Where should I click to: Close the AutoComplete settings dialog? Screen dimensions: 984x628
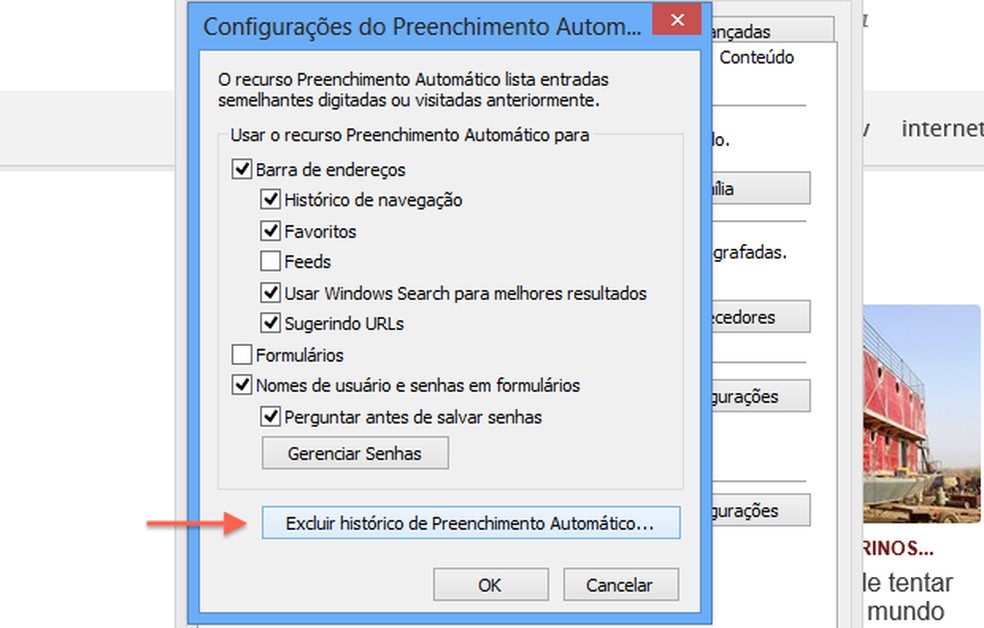tap(677, 19)
